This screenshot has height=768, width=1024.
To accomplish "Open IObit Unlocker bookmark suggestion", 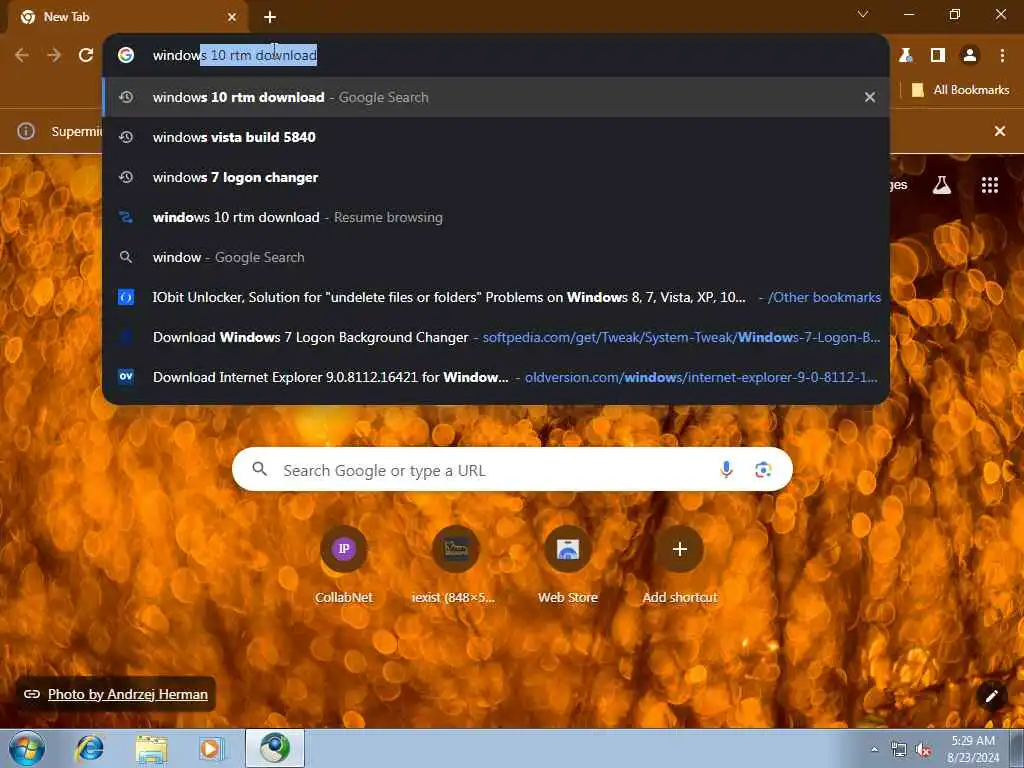I will (496, 297).
